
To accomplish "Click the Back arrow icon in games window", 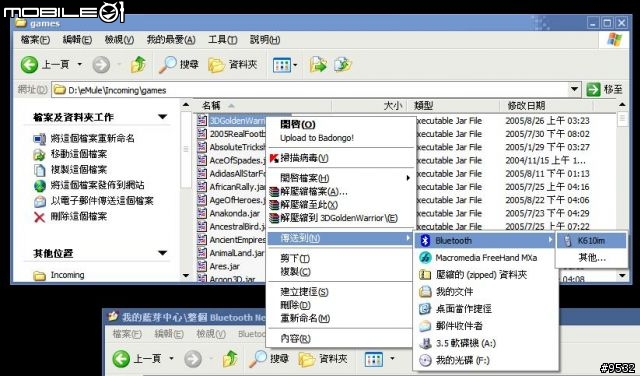I will tap(29, 65).
